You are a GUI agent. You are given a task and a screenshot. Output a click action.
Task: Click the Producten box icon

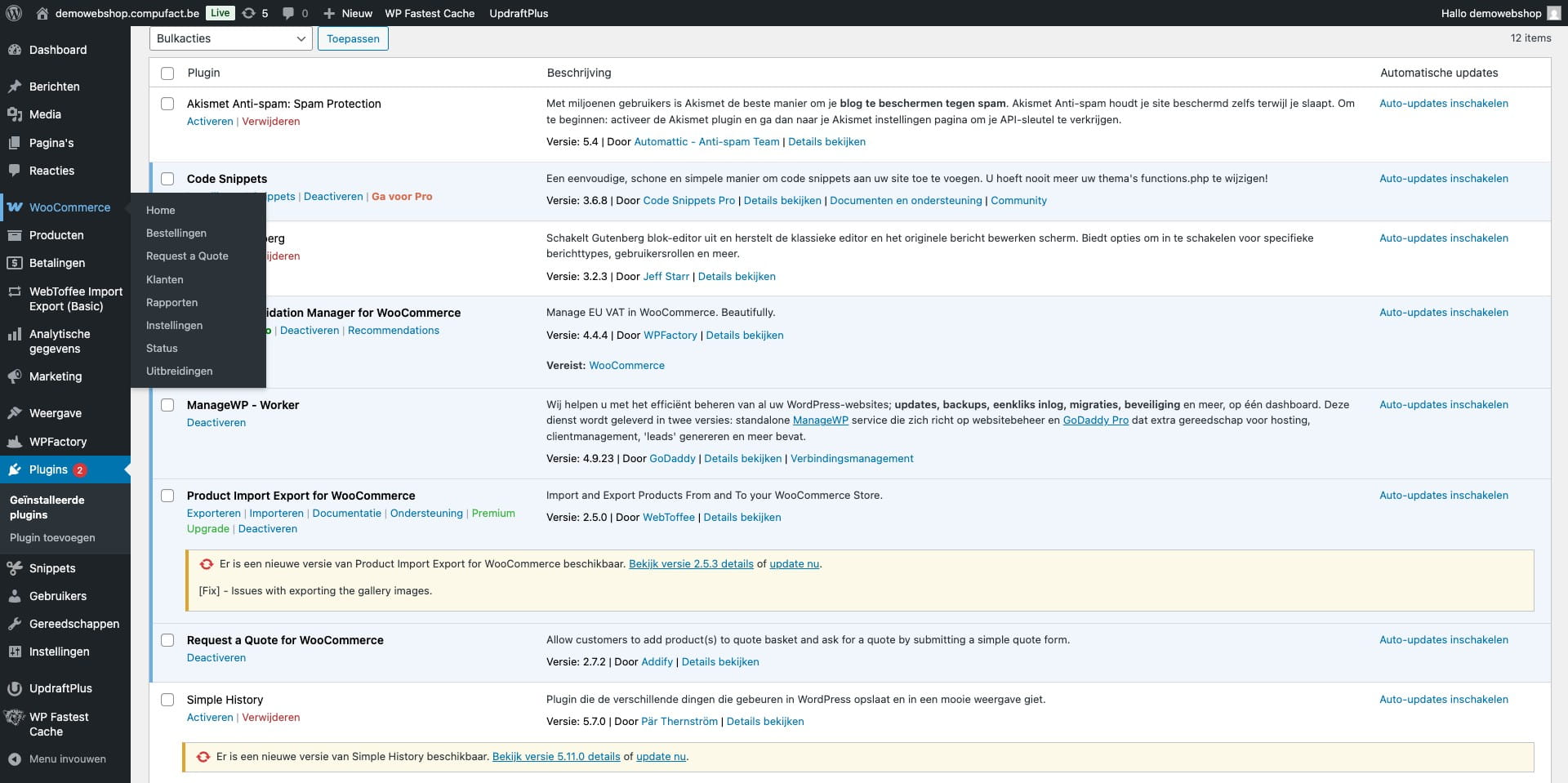click(x=15, y=235)
